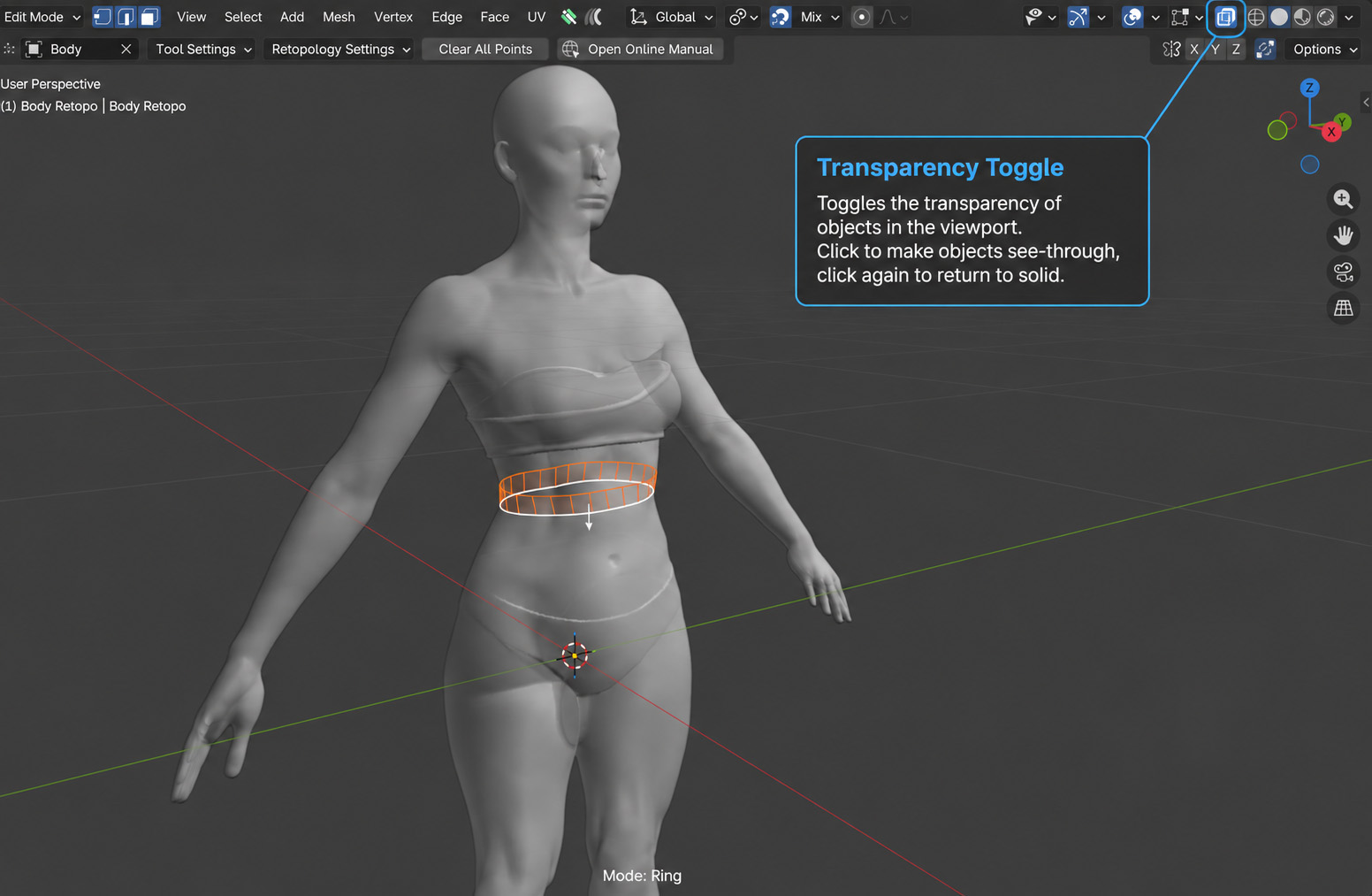Click the blue Z axis gizmo circle
The image size is (1372, 896).
pyautogui.click(x=1309, y=88)
